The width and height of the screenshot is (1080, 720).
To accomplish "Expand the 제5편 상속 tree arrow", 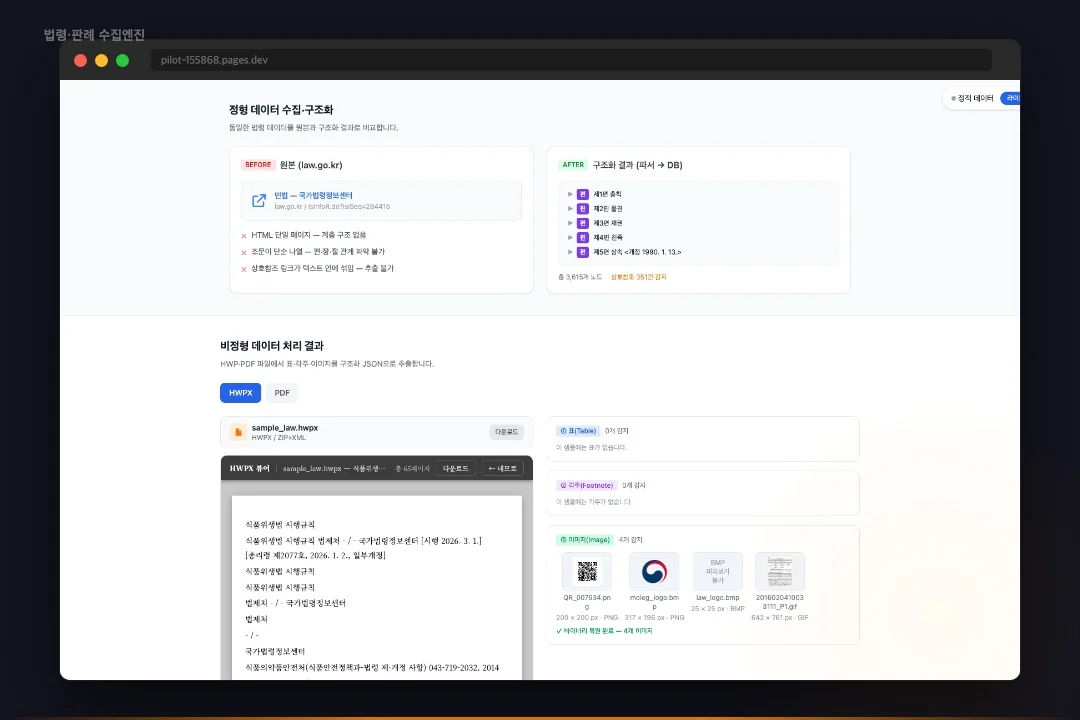I will [x=570, y=252].
